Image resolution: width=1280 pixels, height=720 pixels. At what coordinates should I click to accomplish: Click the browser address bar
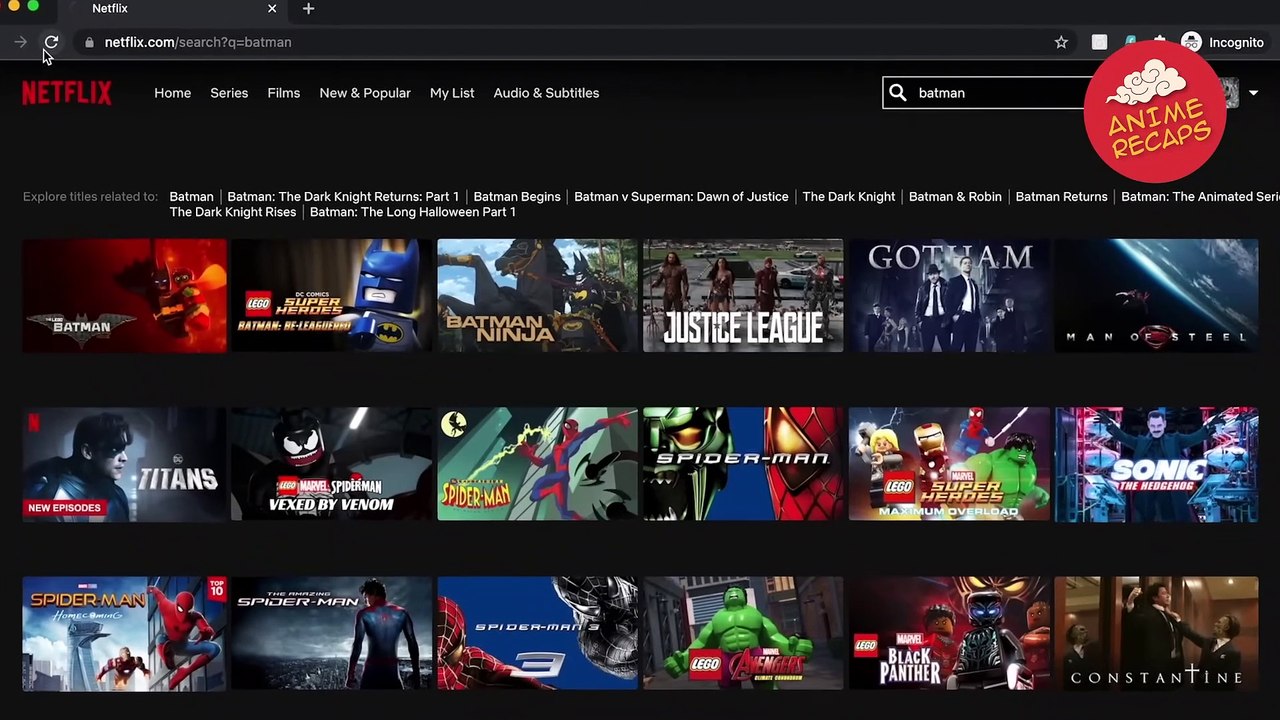(x=560, y=42)
